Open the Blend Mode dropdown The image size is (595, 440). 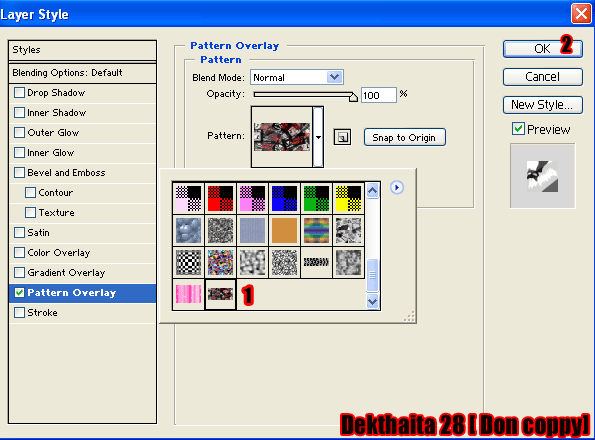(x=297, y=77)
